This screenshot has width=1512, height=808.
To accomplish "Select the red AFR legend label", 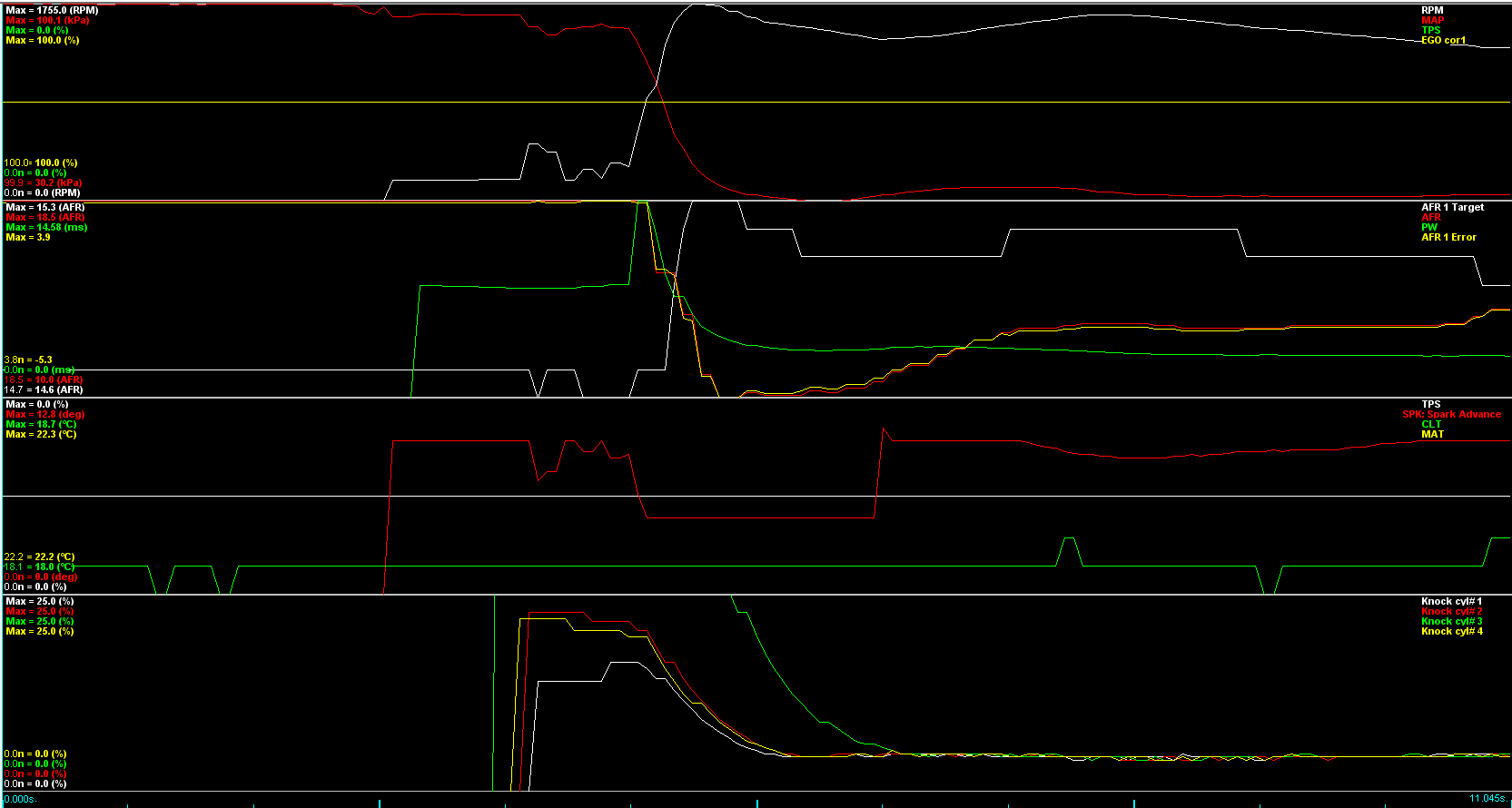I will (1431, 218).
